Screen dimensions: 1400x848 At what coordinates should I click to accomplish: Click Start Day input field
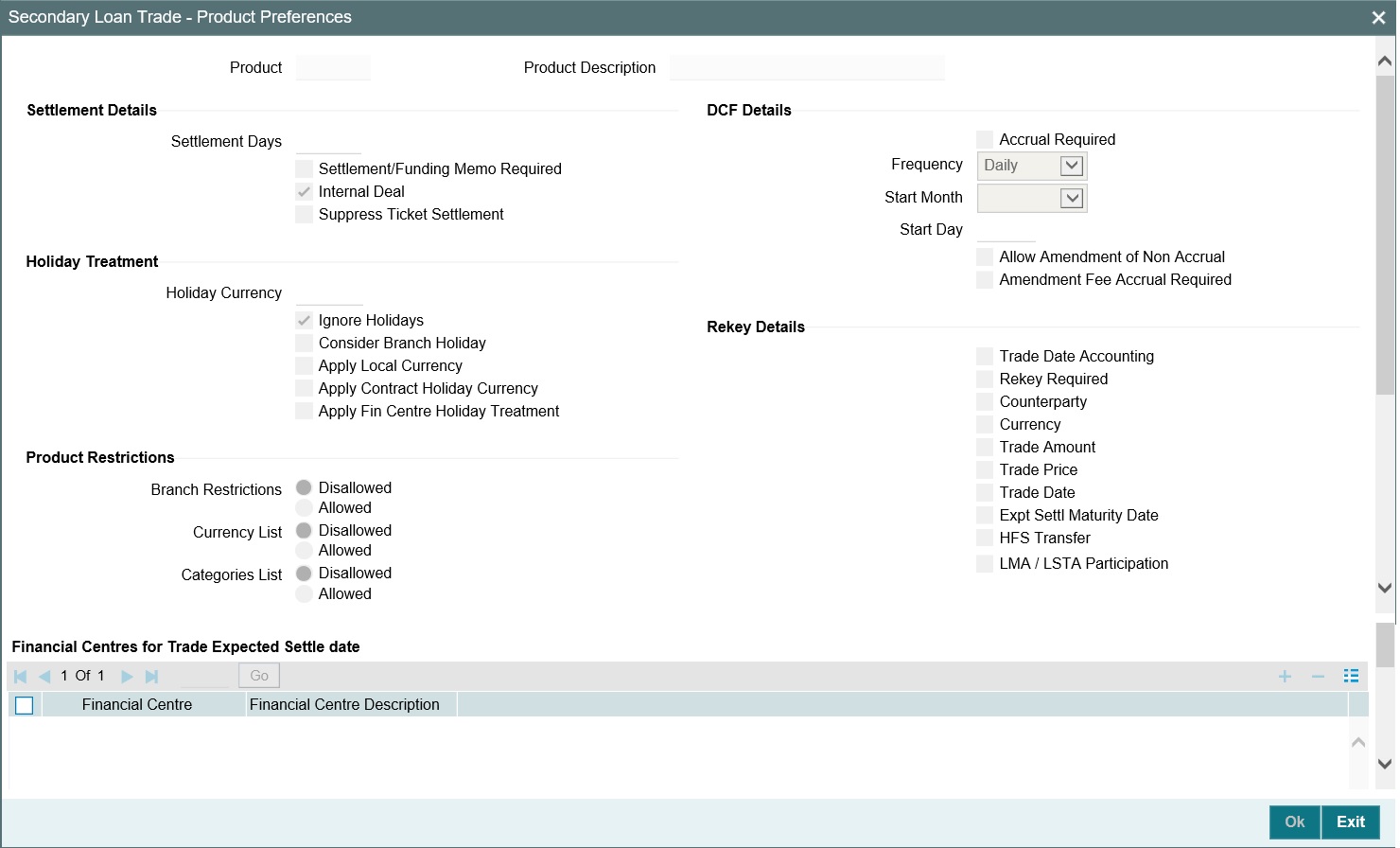(1006, 230)
